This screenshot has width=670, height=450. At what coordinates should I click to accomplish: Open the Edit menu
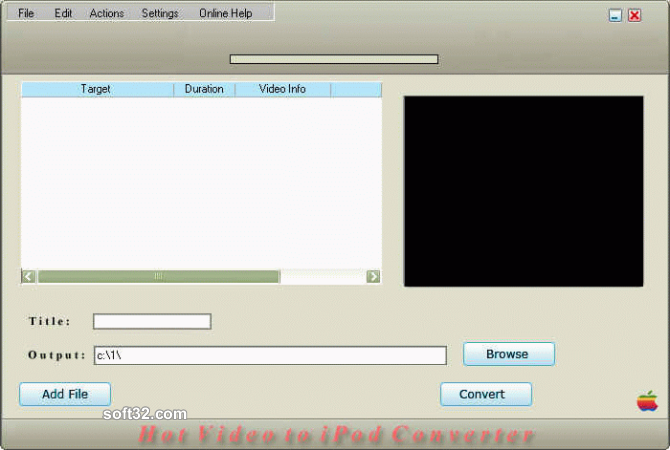pyautogui.click(x=63, y=13)
